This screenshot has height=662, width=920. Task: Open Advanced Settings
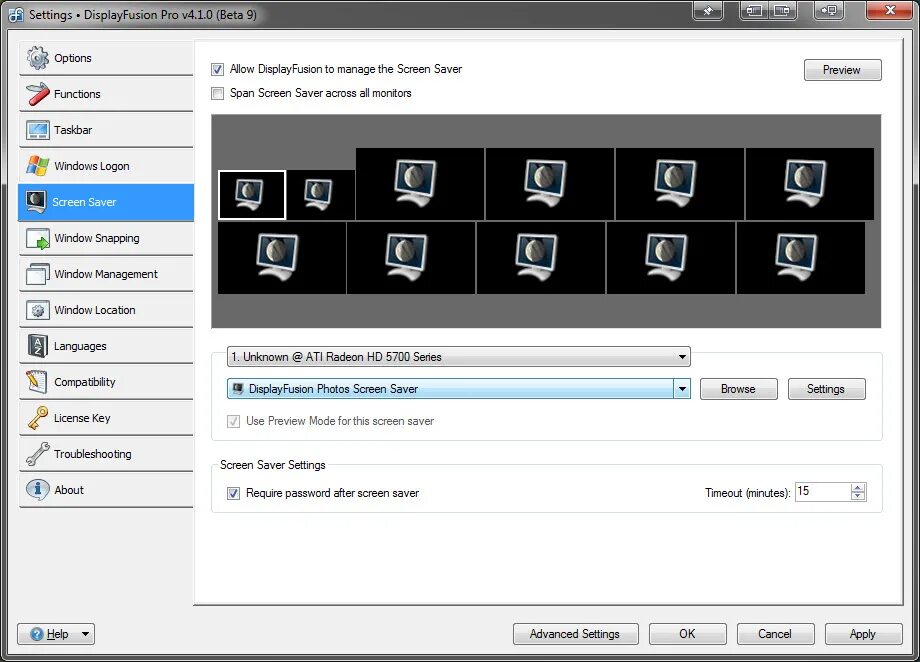click(x=576, y=634)
